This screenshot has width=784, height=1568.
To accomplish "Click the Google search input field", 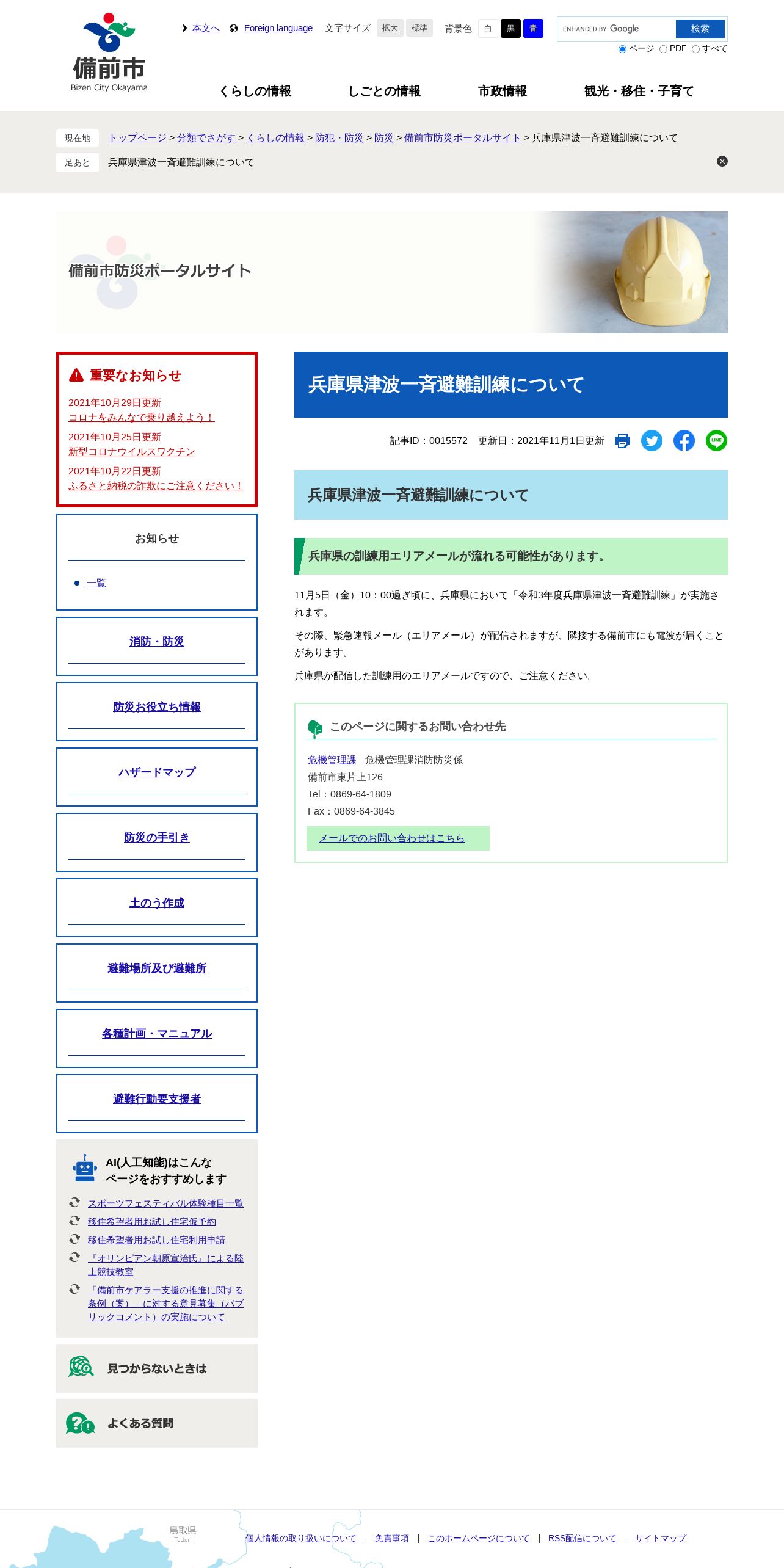I will click(617, 29).
